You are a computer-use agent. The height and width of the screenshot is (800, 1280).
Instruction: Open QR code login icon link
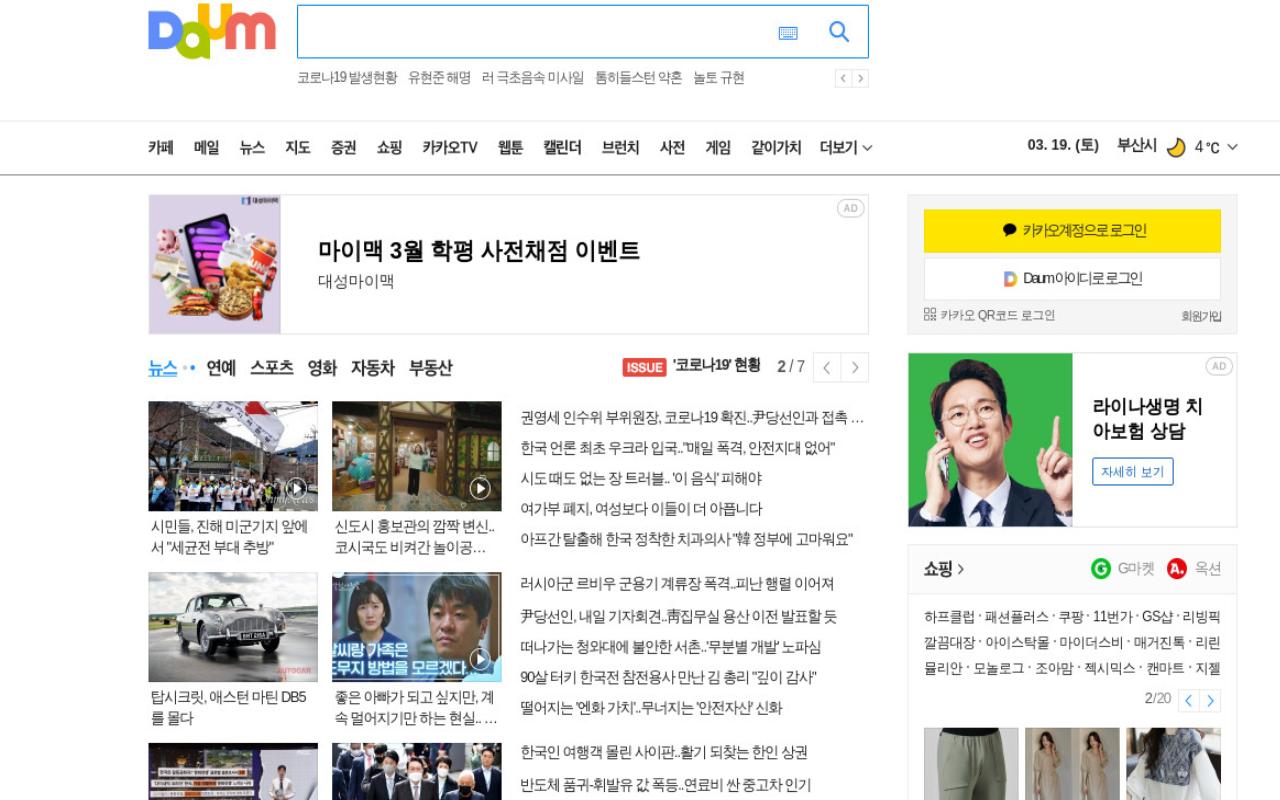click(930, 314)
